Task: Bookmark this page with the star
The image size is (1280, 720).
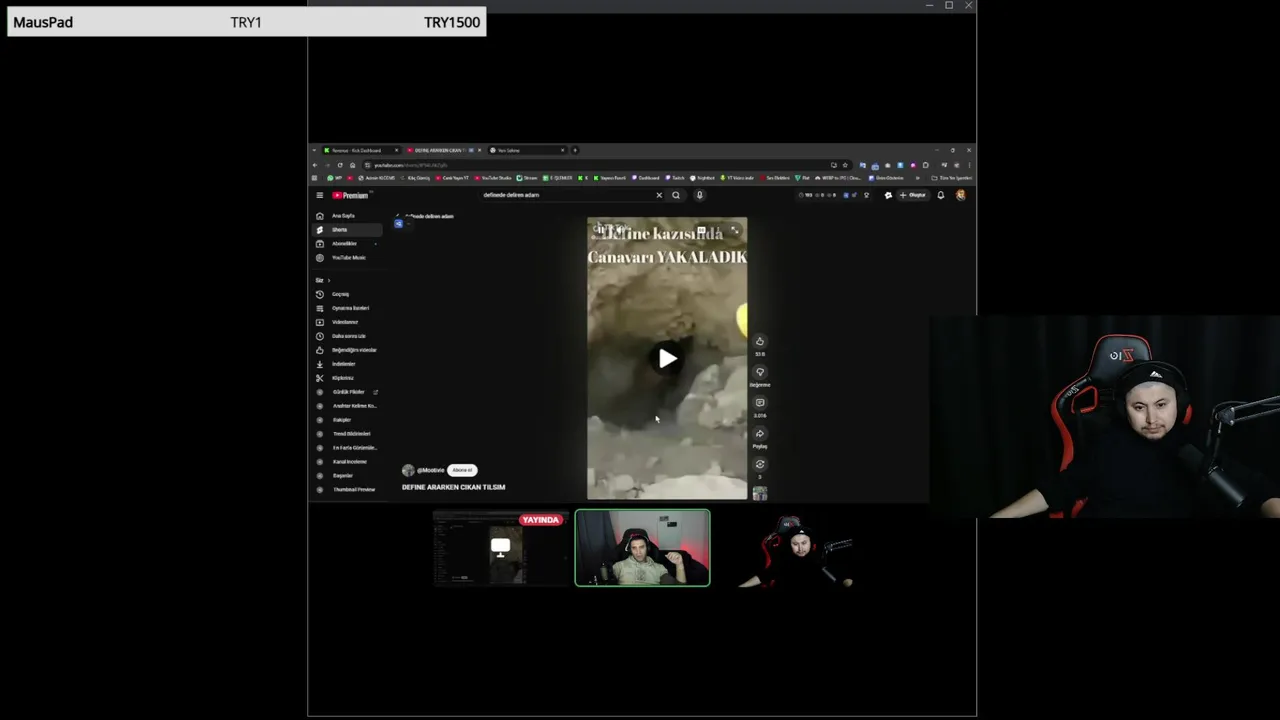Action: coord(845,165)
